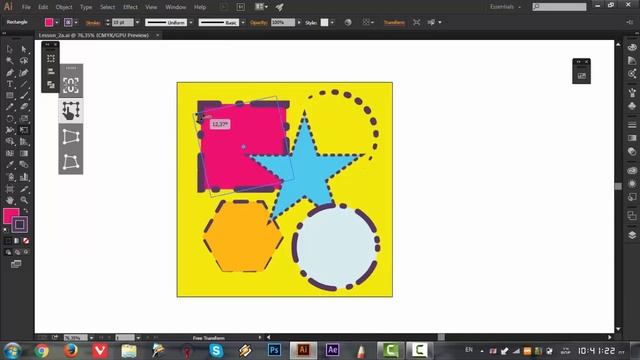This screenshot has height=360, width=640.
Task: Open the graphic Style dropdown
Action: click(332, 22)
